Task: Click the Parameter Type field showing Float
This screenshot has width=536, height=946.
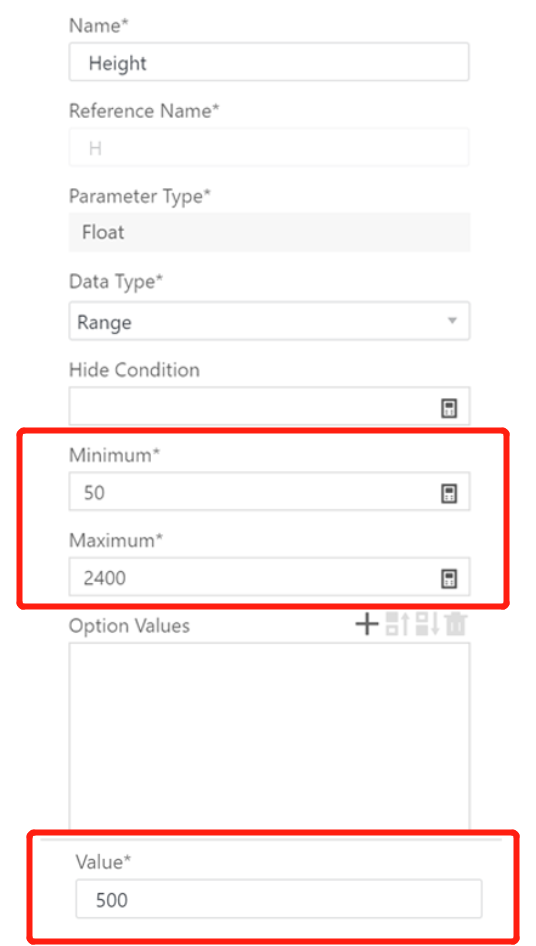Action: click(269, 232)
